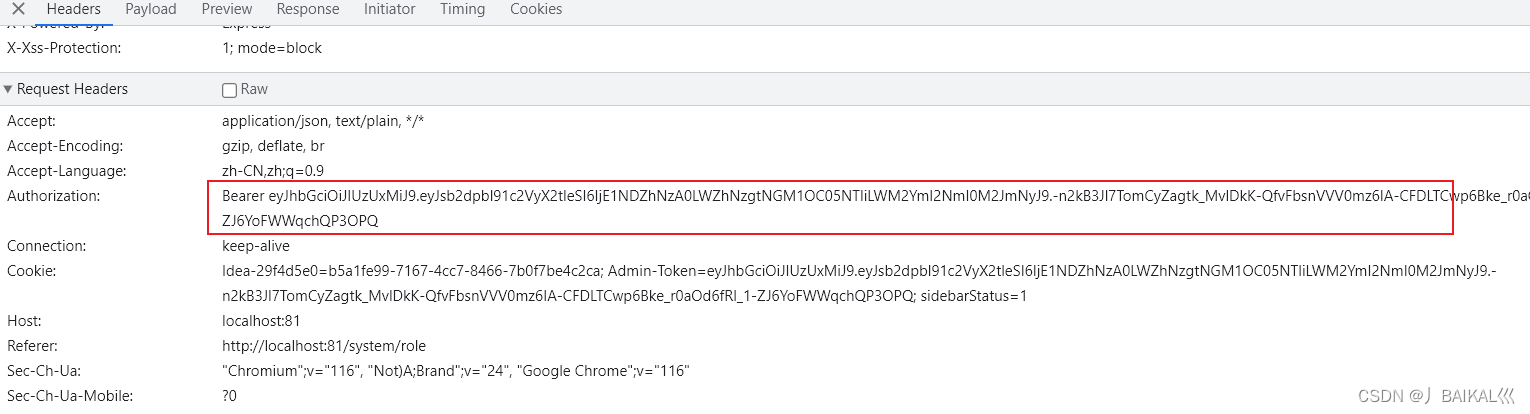Open the Response tab
This screenshot has width=1530, height=414.
click(x=308, y=9)
